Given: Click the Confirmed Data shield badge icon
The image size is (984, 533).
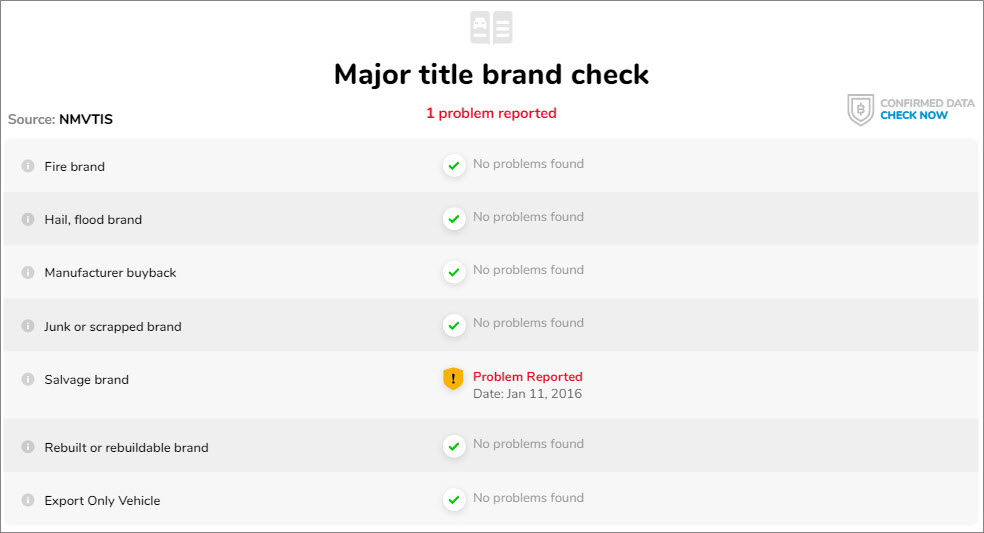Looking at the screenshot, I should tap(860, 110).
